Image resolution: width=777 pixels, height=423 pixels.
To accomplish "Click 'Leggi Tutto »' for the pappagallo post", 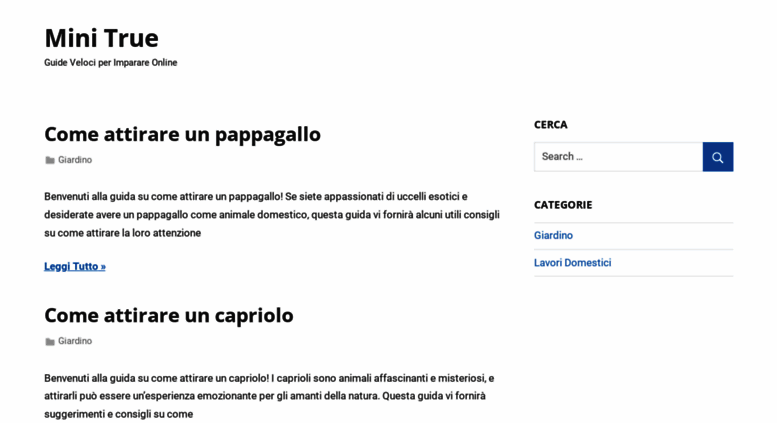I will tap(75, 266).
